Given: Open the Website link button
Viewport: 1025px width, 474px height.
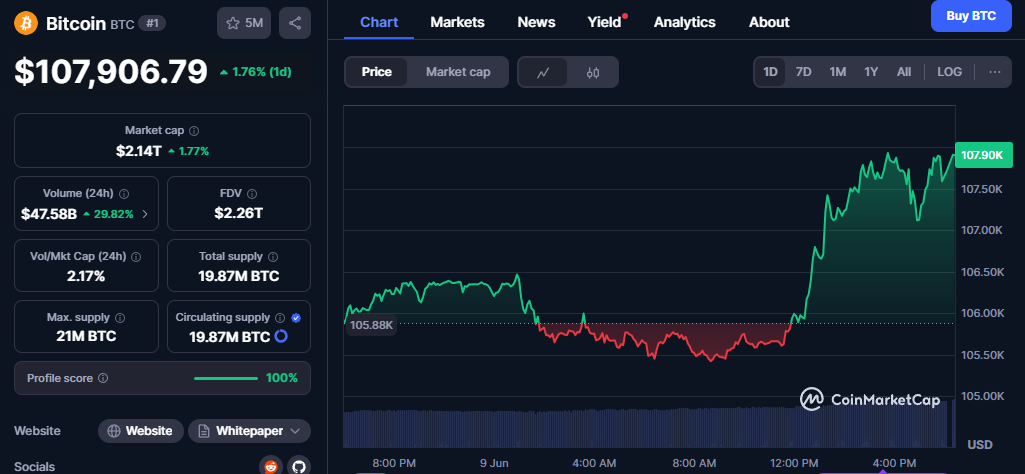Looking at the screenshot, I should coord(141,431).
